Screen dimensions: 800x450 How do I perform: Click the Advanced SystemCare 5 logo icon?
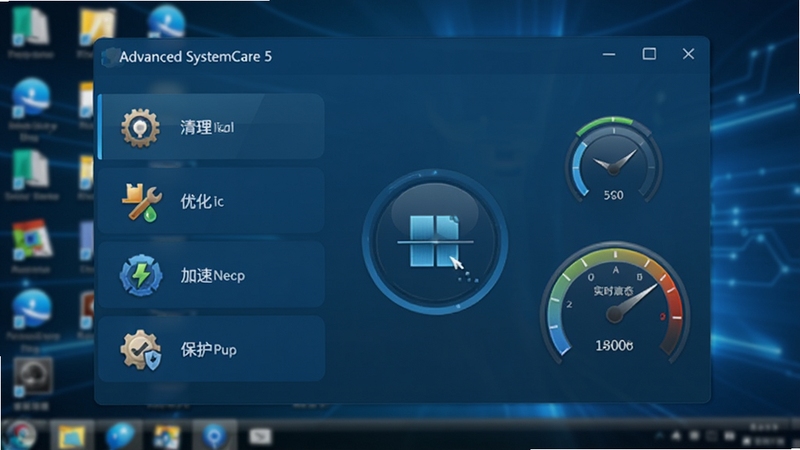coord(110,57)
